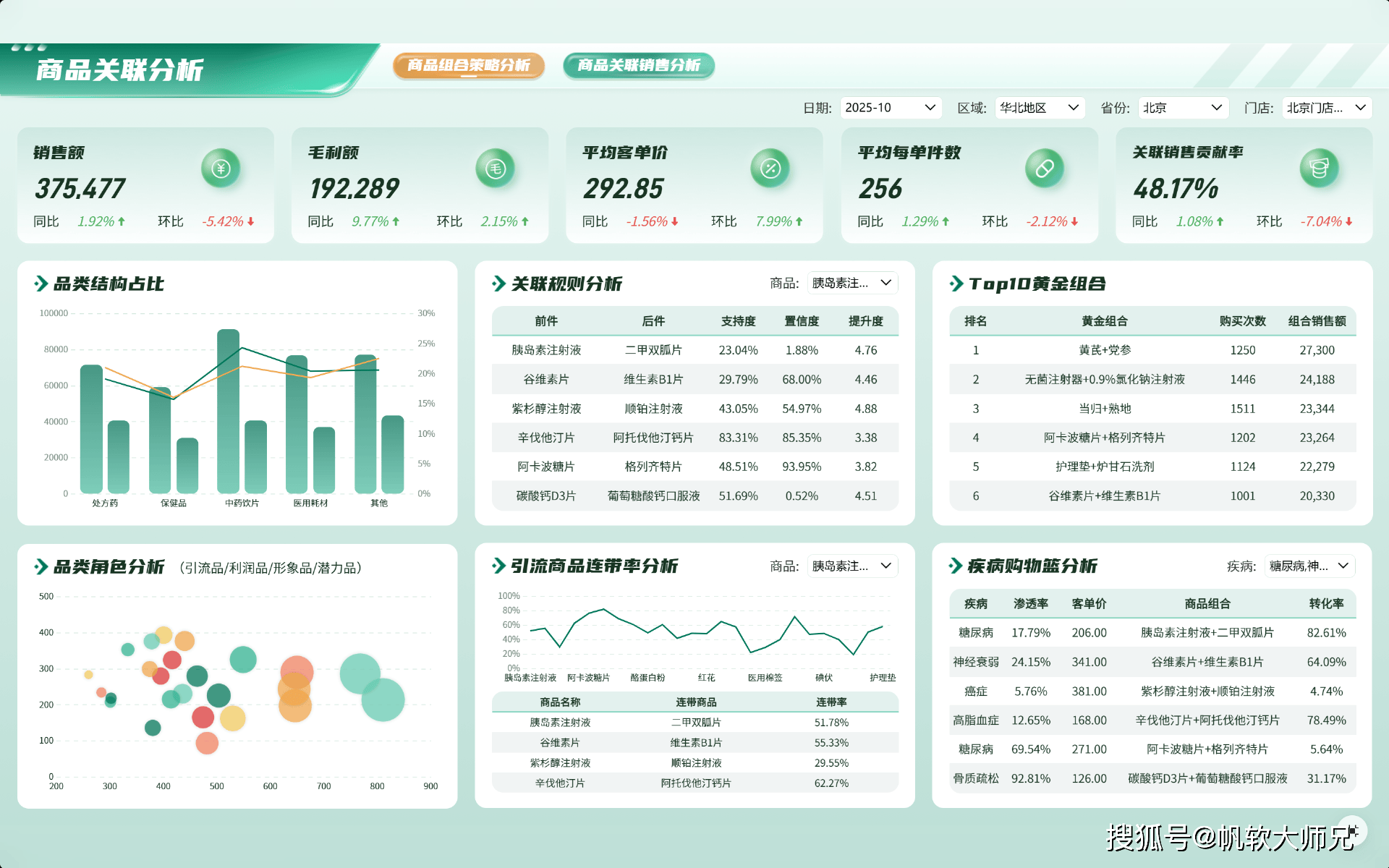Viewport: 1389px width, 868px height.
Task: Click the percent icon on 平均客单价 card
Action: point(770,169)
